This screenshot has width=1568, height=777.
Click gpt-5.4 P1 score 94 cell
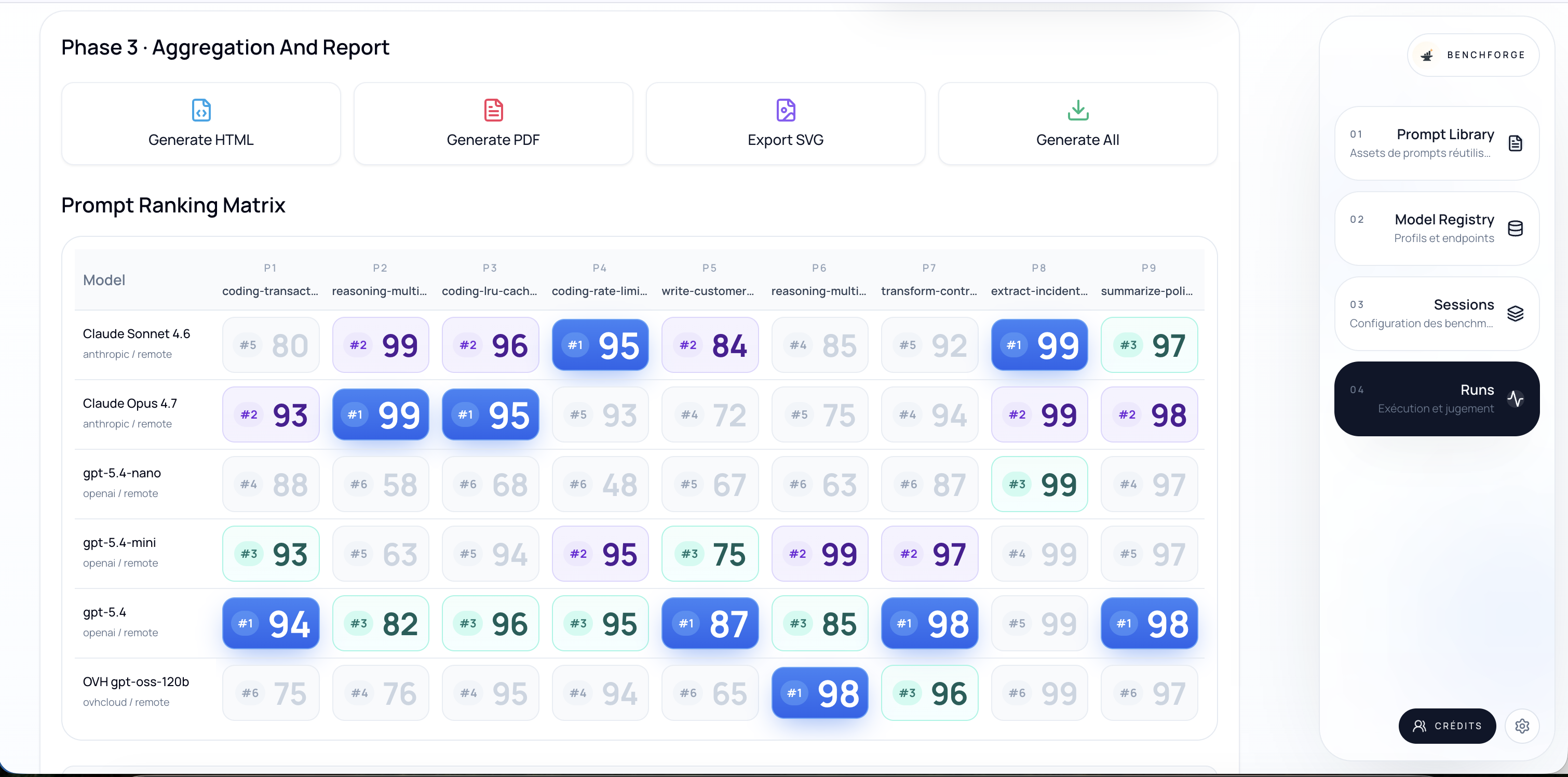(x=271, y=624)
